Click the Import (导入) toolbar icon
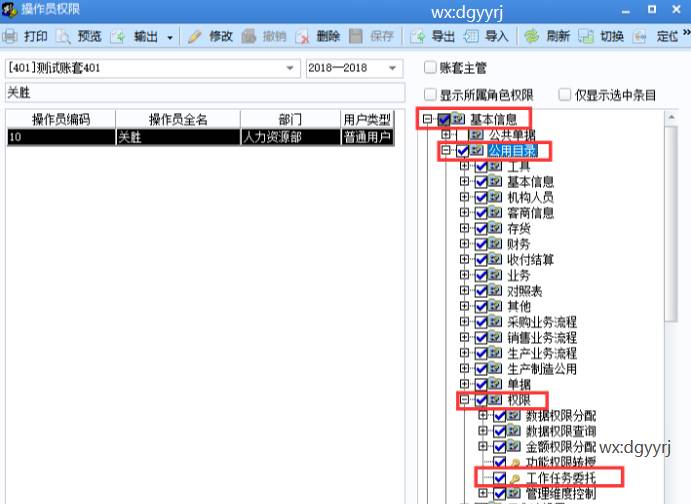 pyautogui.click(x=470, y=37)
